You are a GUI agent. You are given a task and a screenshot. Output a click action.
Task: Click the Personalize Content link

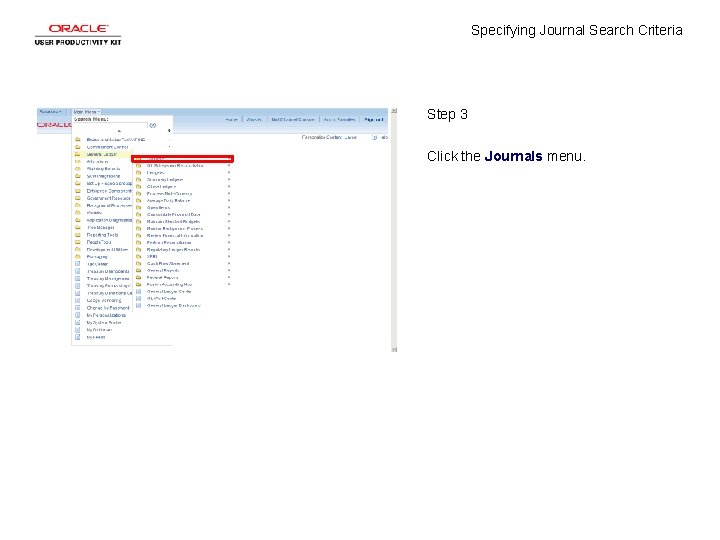click(x=321, y=137)
